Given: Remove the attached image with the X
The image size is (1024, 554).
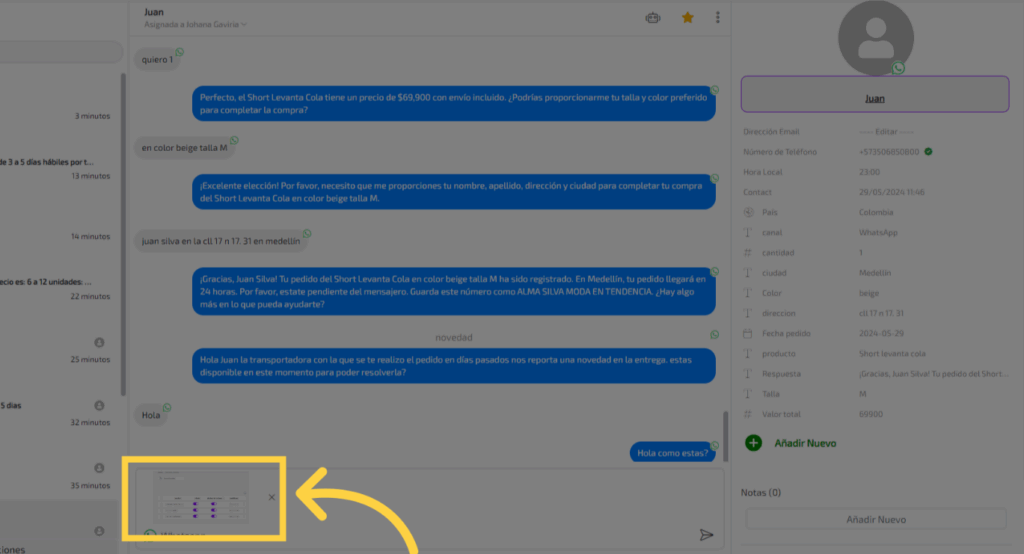Looking at the screenshot, I should (272, 497).
